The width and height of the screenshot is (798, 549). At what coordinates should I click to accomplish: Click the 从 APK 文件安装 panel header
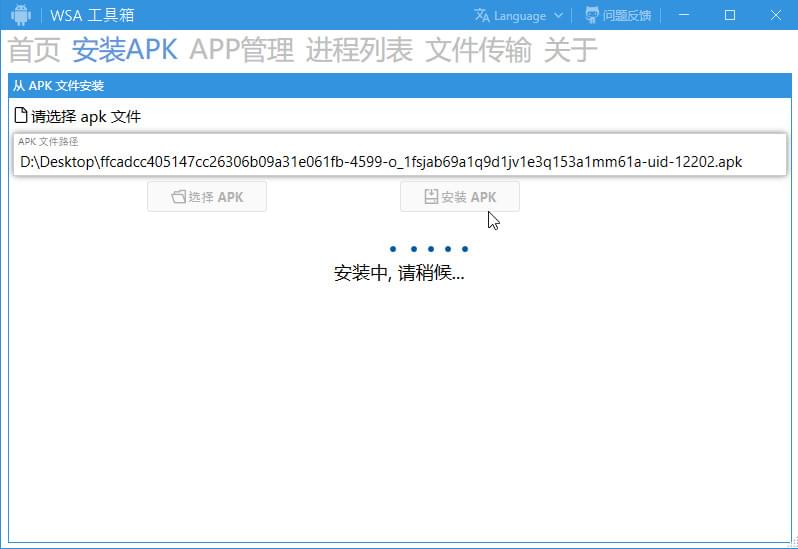[59, 86]
